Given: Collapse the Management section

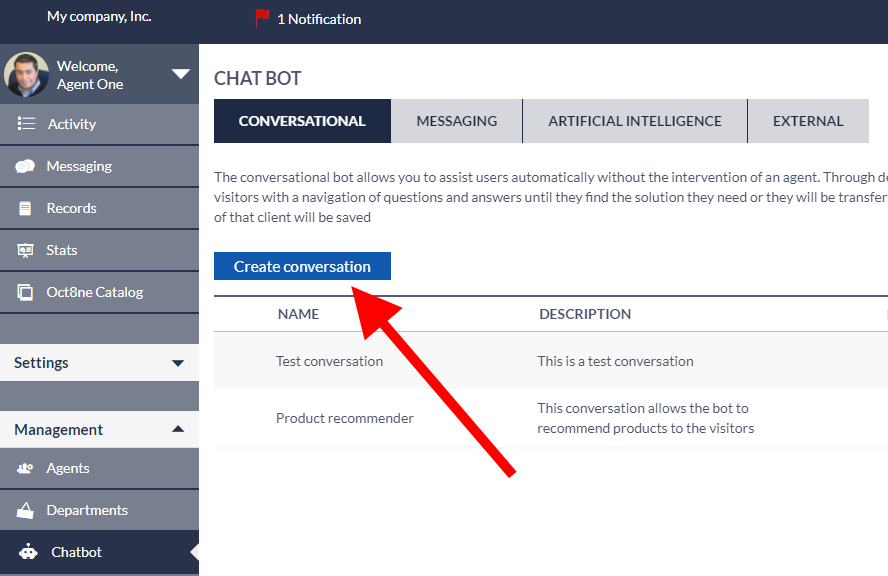Looking at the screenshot, I should click(178, 429).
